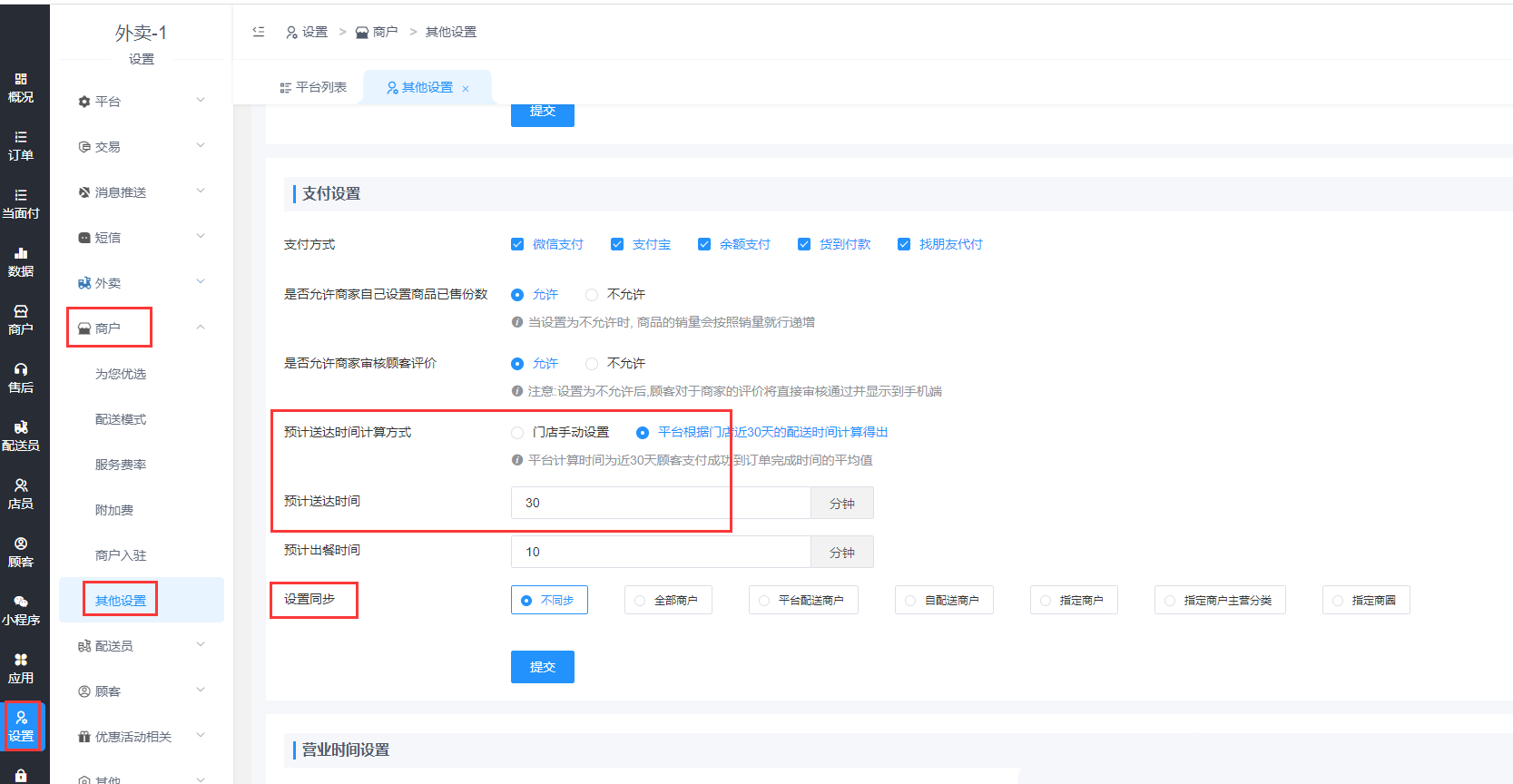Uncheck the 余额支付 checkbox

[x=704, y=244]
